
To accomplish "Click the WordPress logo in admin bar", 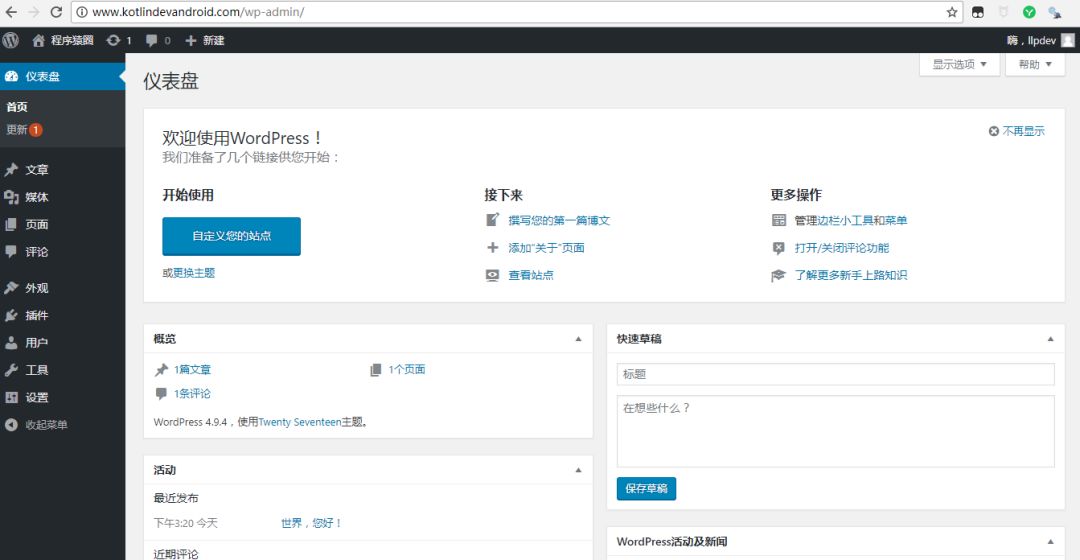I will click(10, 40).
